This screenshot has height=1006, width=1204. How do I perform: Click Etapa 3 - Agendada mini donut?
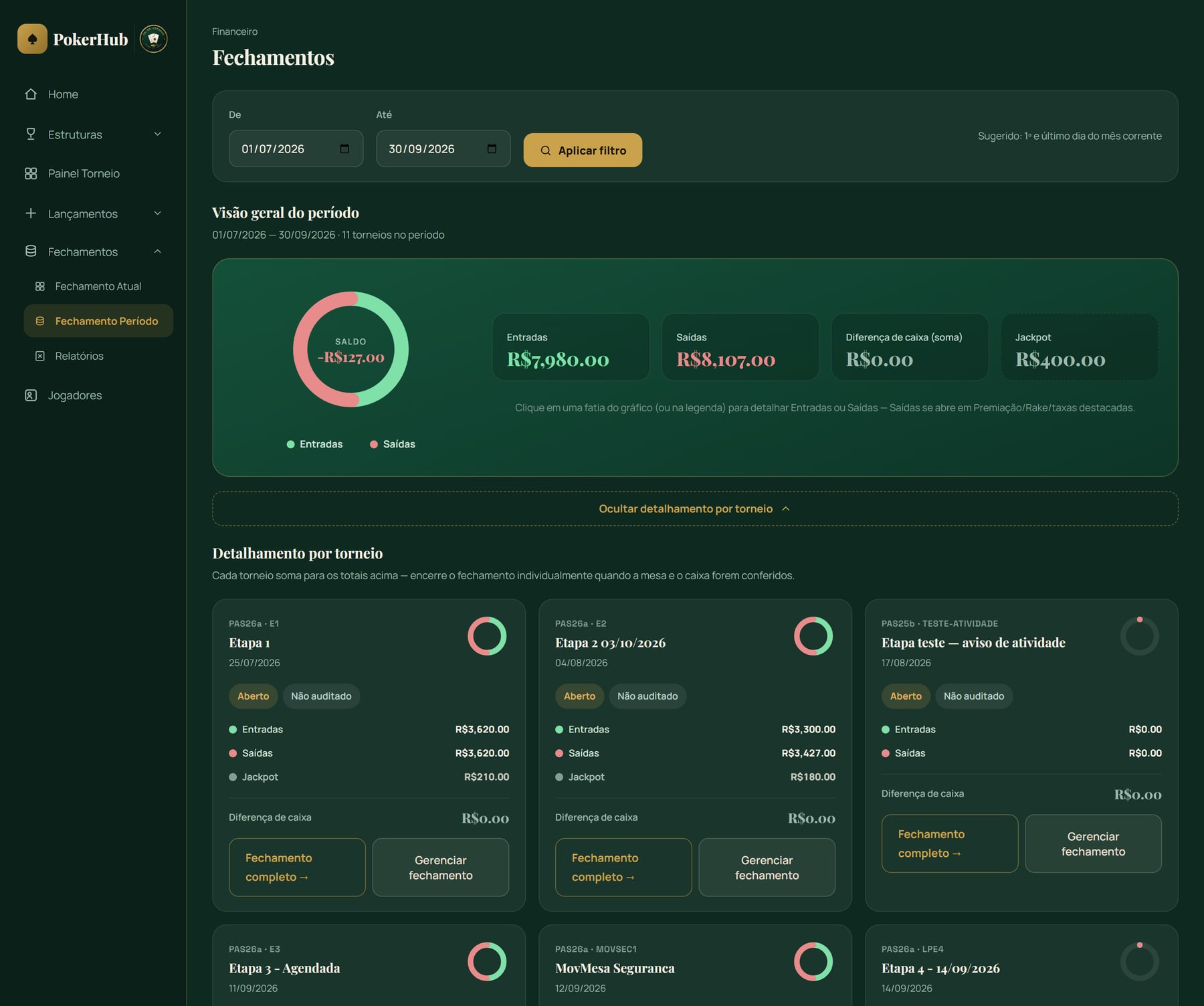(487, 961)
